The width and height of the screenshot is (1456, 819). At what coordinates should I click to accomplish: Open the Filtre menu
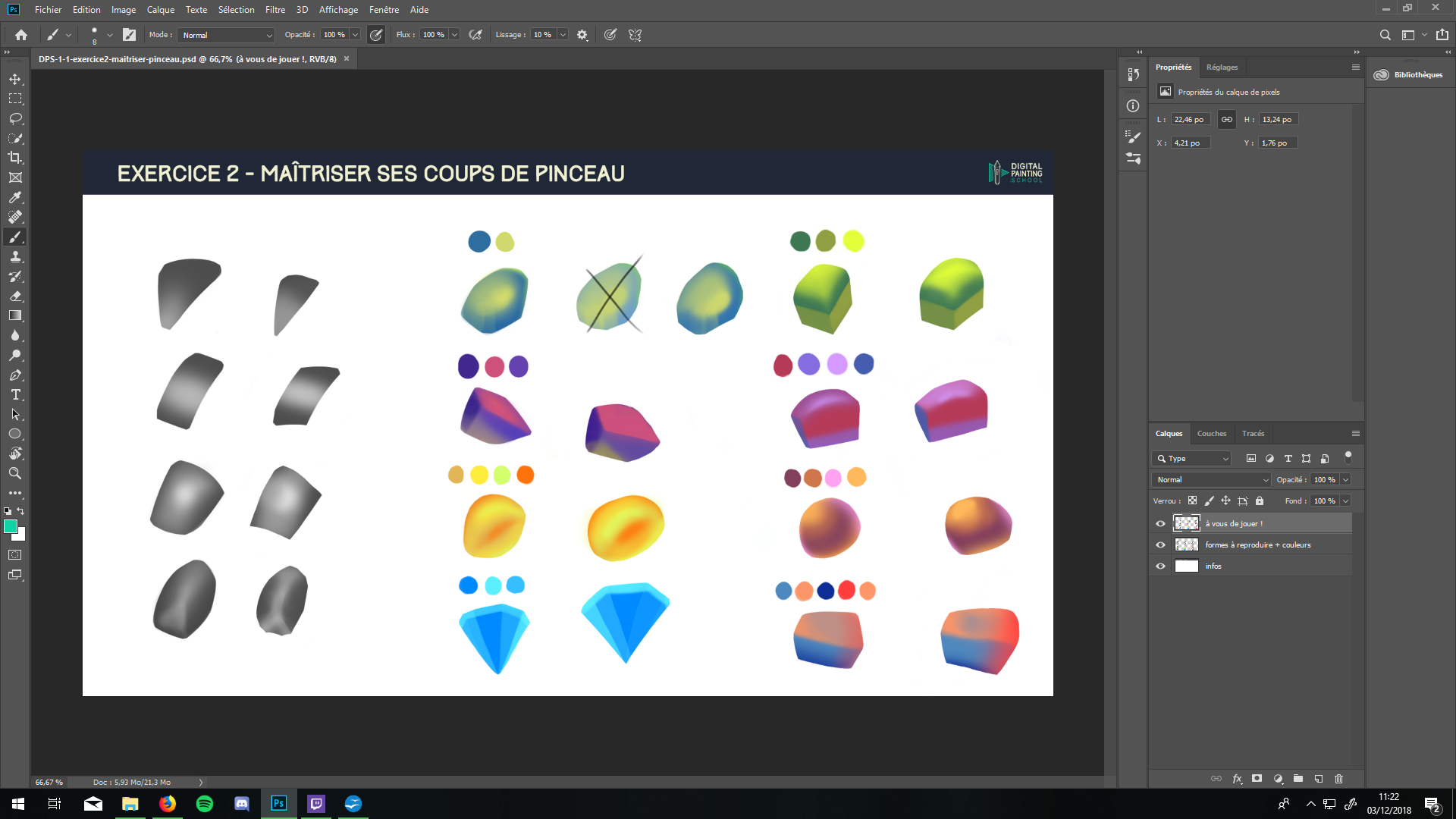point(275,10)
